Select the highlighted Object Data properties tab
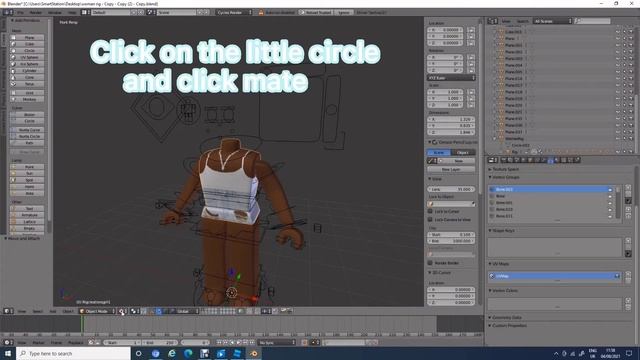The height and width of the screenshot is (360, 640). point(550,160)
